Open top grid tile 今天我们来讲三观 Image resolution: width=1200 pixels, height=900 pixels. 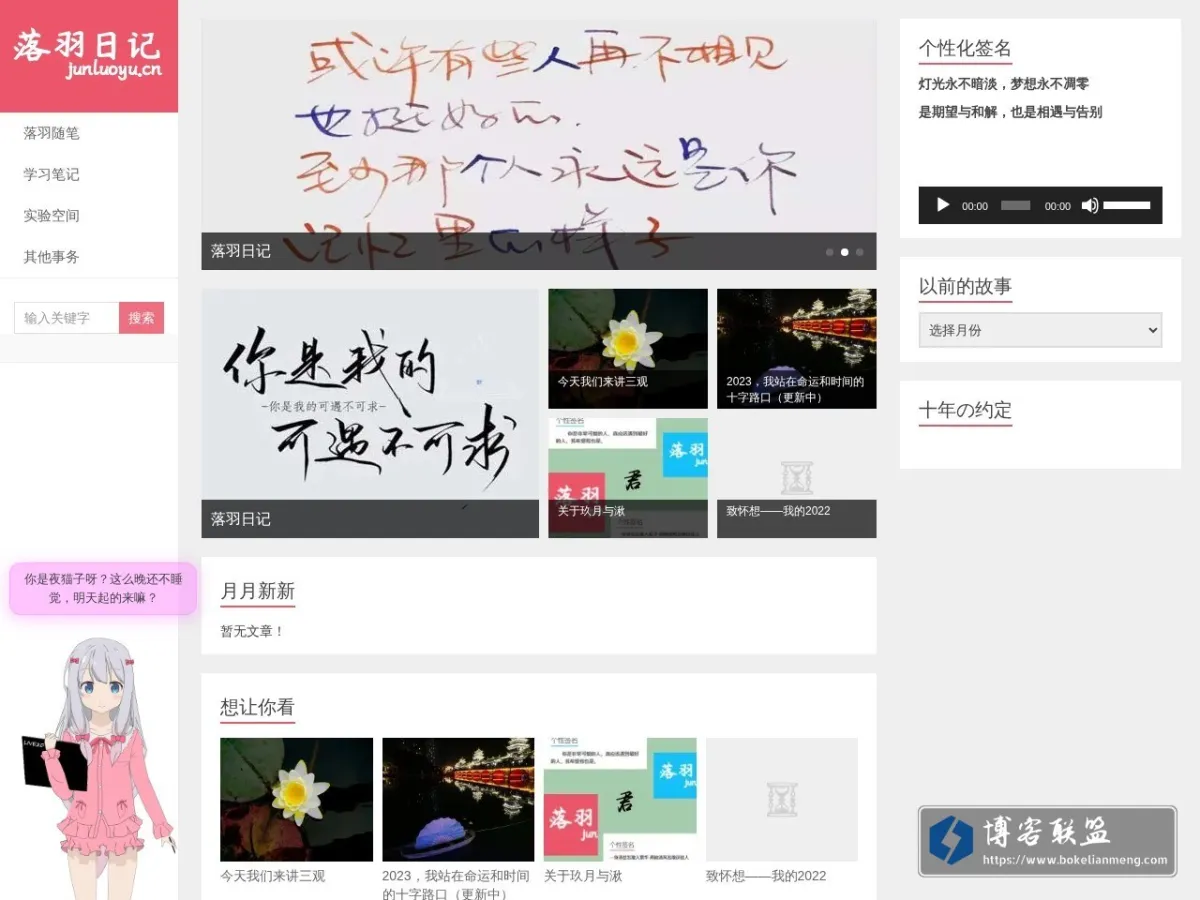click(628, 348)
